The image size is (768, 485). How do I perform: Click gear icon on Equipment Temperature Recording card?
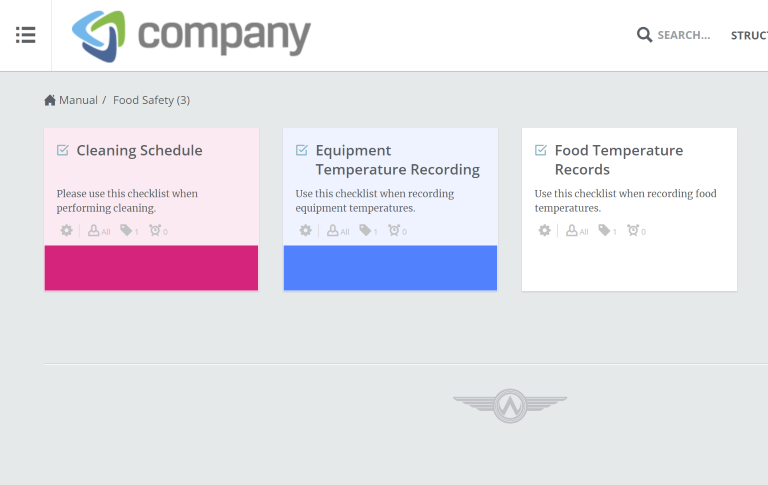(x=306, y=230)
